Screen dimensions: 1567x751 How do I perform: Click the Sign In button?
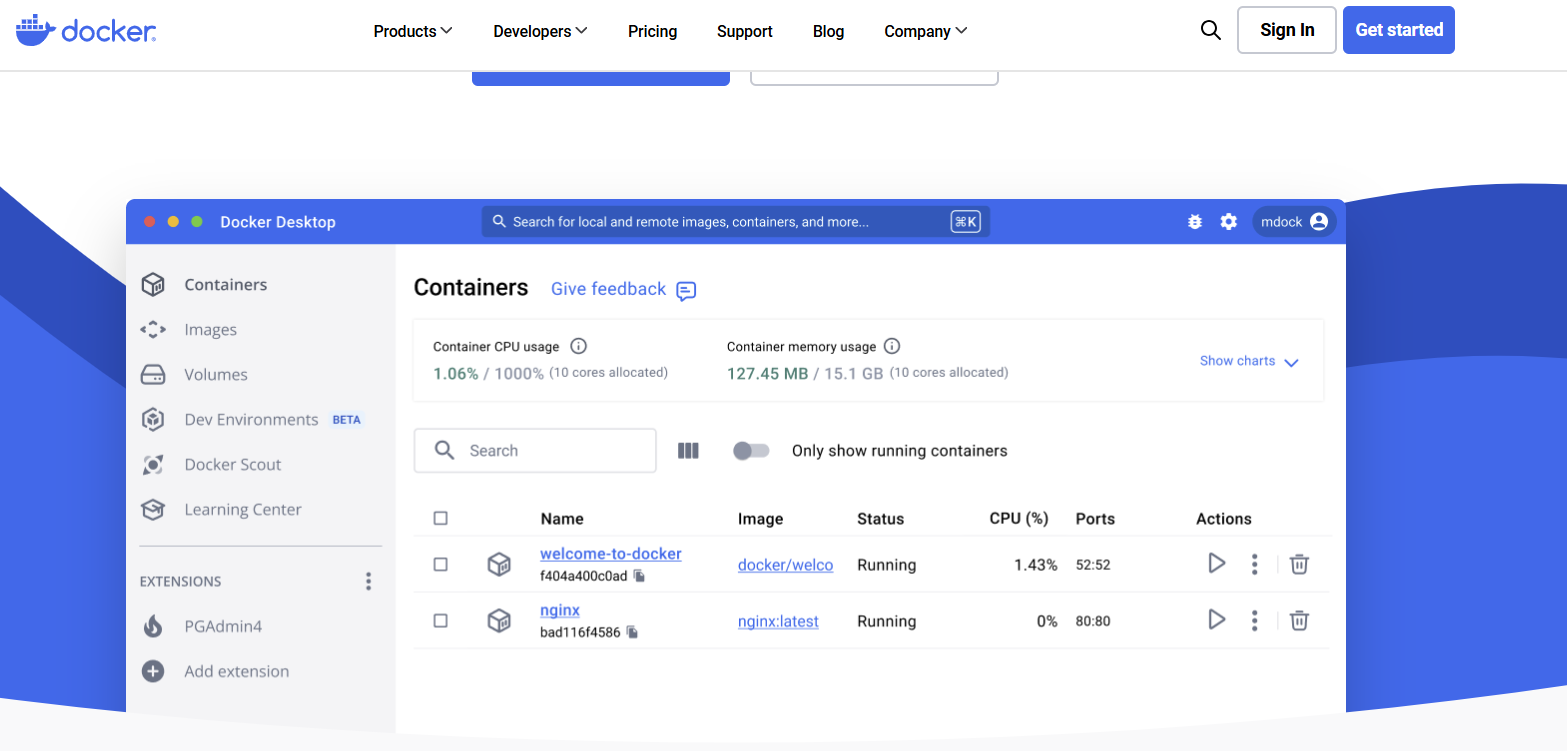(1287, 30)
